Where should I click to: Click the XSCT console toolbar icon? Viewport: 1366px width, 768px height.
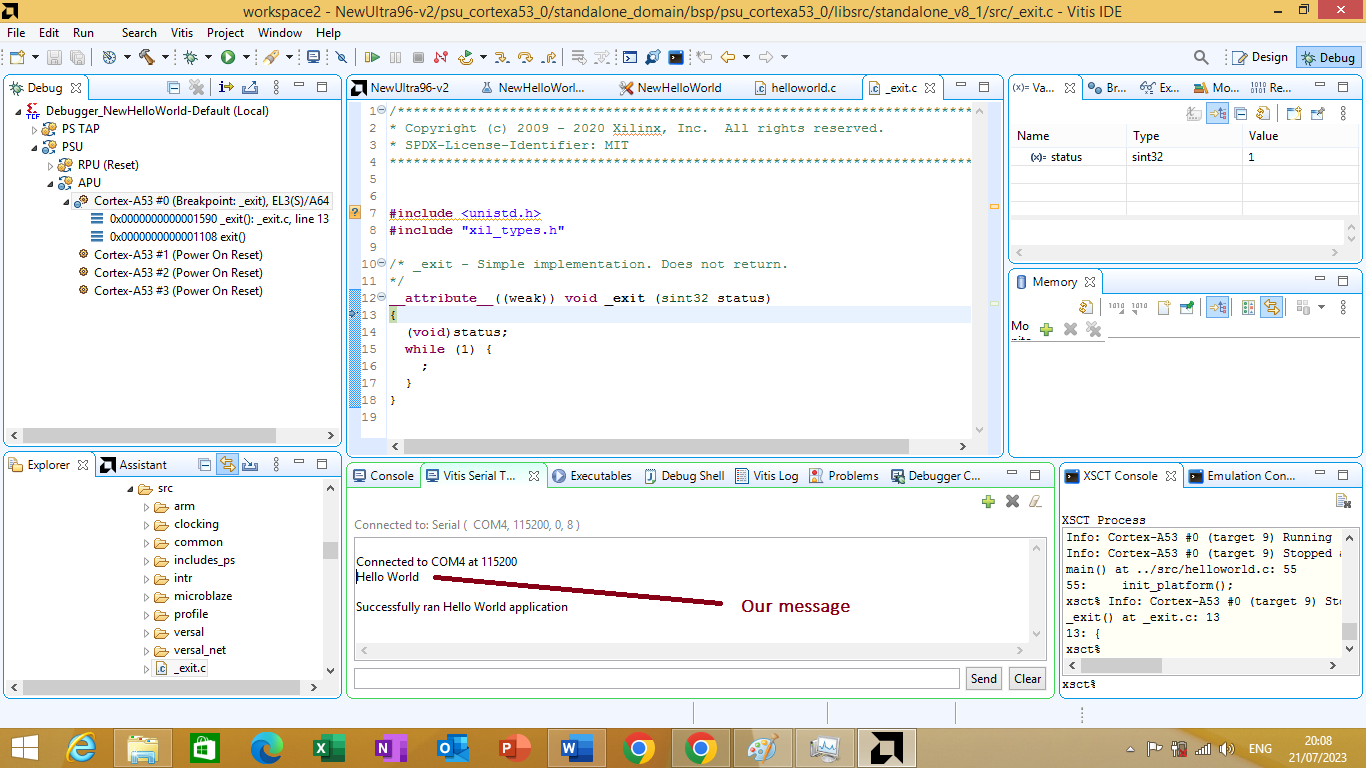676,57
